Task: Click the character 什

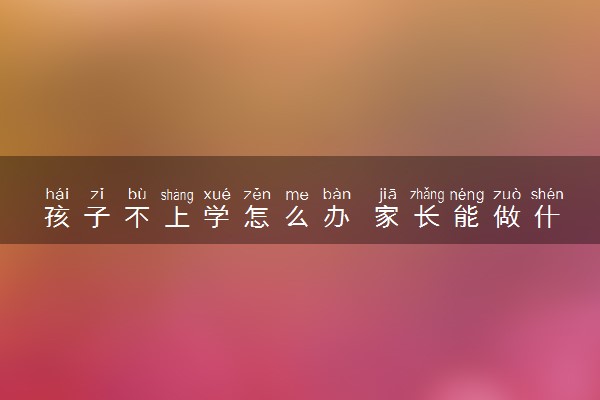Action: click(547, 217)
